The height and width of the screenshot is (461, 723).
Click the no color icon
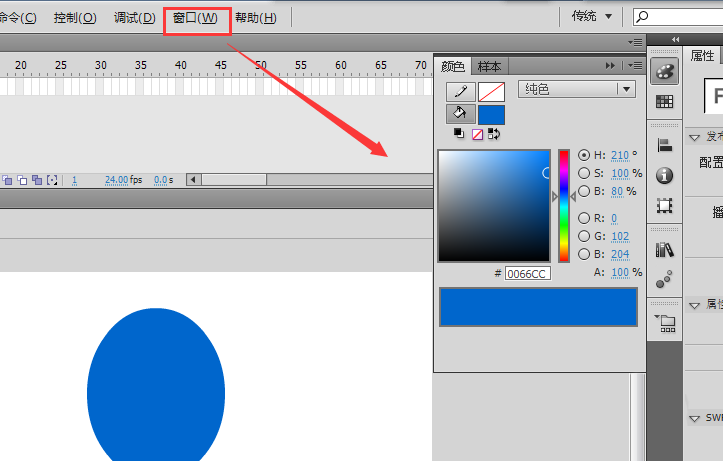(x=477, y=134)
